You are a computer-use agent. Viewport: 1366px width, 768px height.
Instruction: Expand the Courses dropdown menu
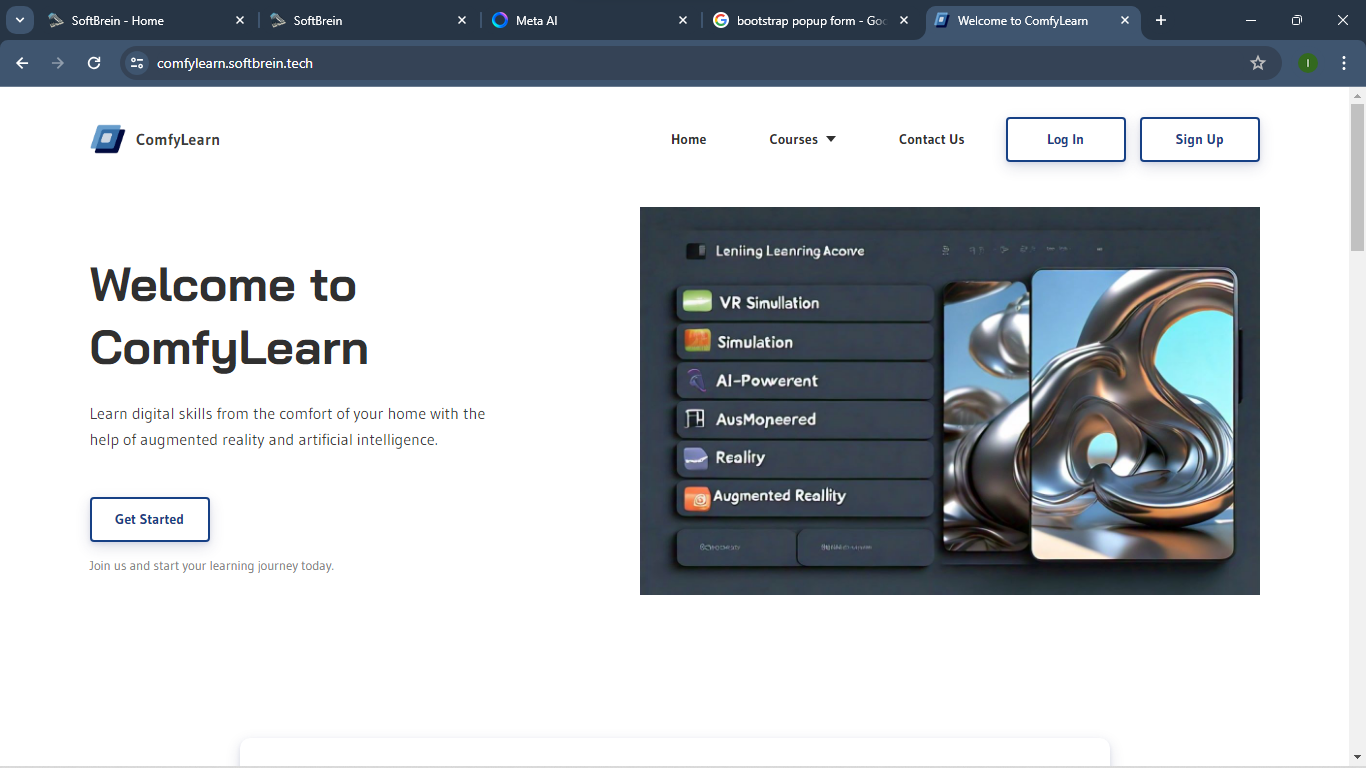pyautogui.click(x=802, y=139)
